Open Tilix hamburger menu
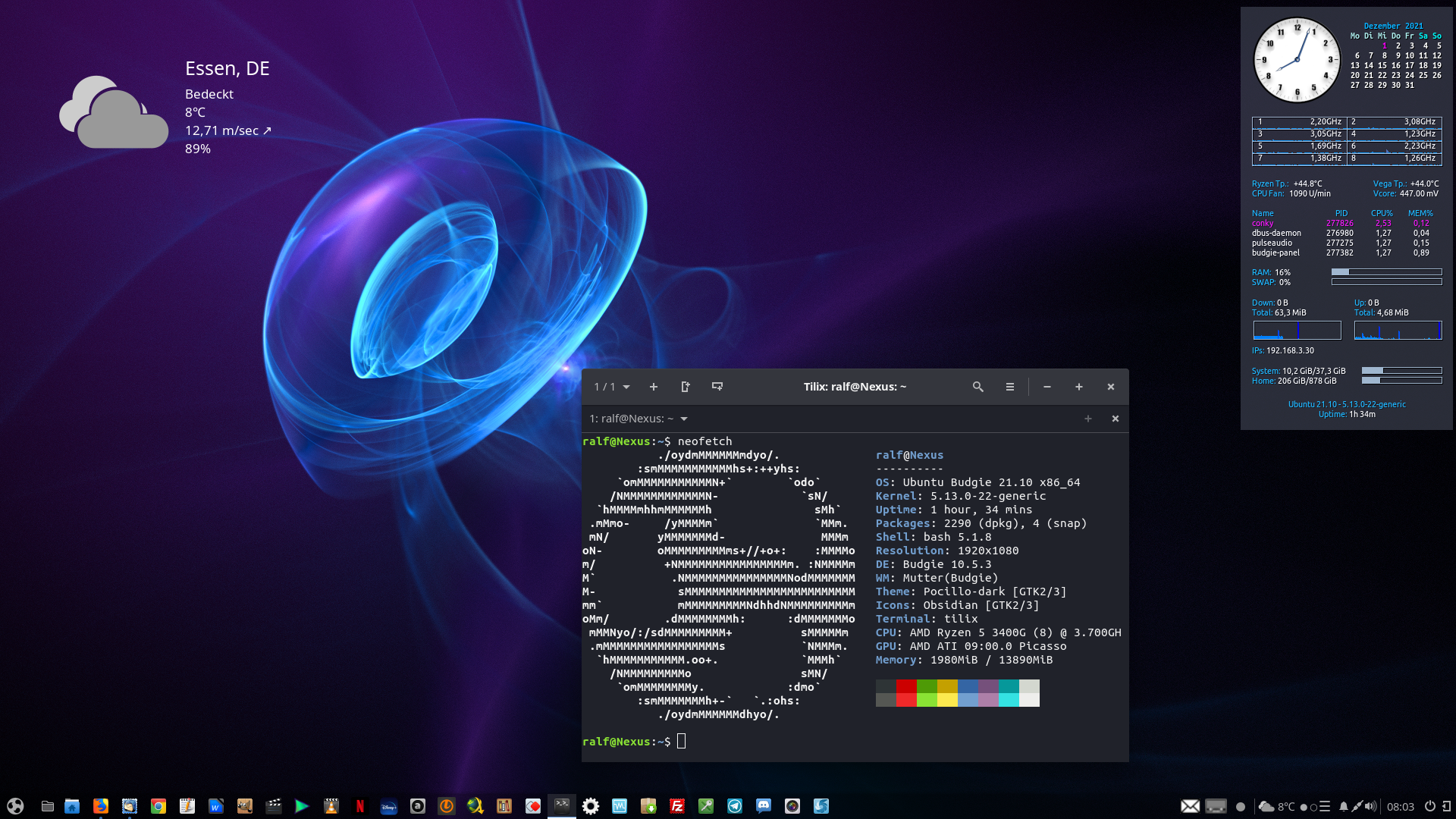Screen dimensions: 1456x819 (x=1009, y=387)
